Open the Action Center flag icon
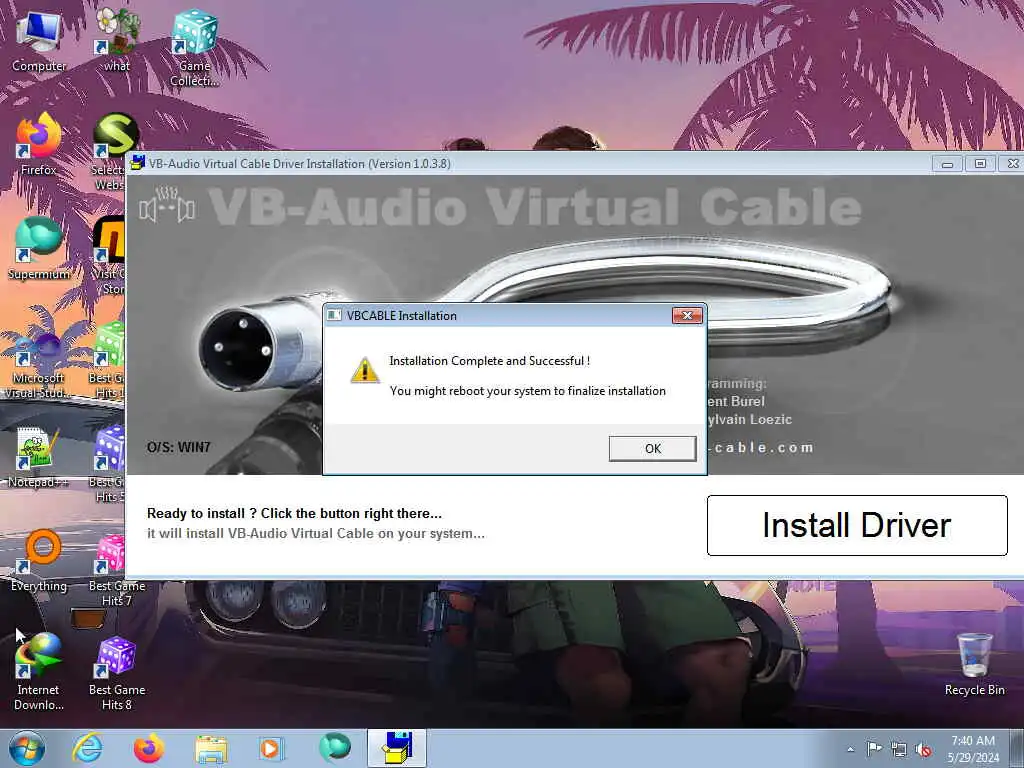This screenshot has width=1024, height=768. (874, 749)
